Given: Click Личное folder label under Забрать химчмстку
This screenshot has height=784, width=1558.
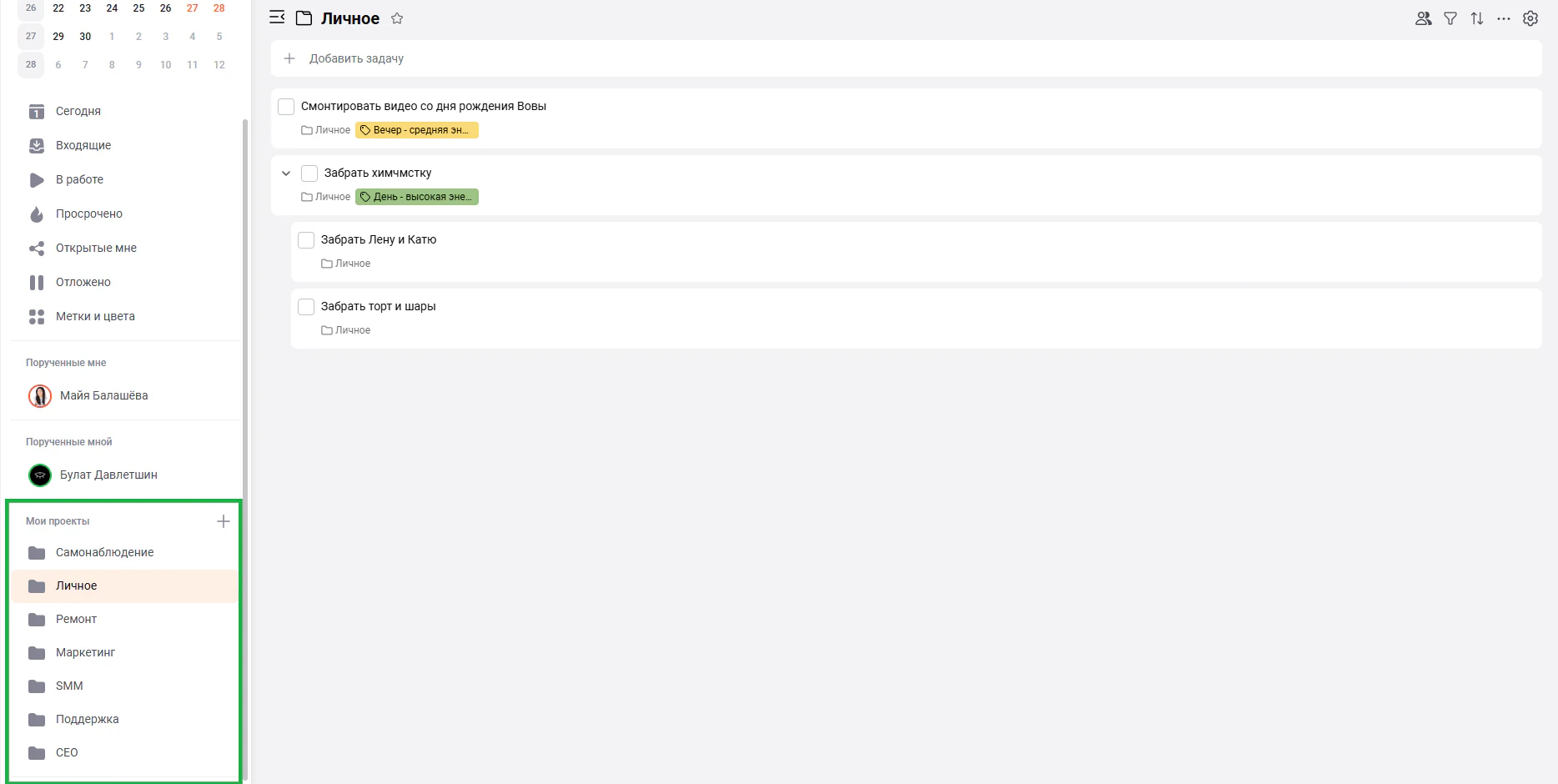Looking at the screenshot, I should (326, 197).
